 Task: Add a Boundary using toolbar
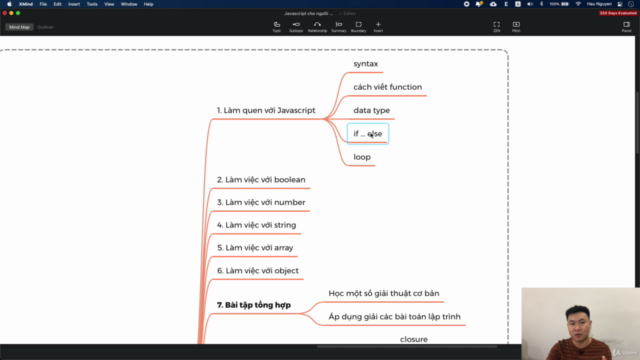[x=359, y=27]
